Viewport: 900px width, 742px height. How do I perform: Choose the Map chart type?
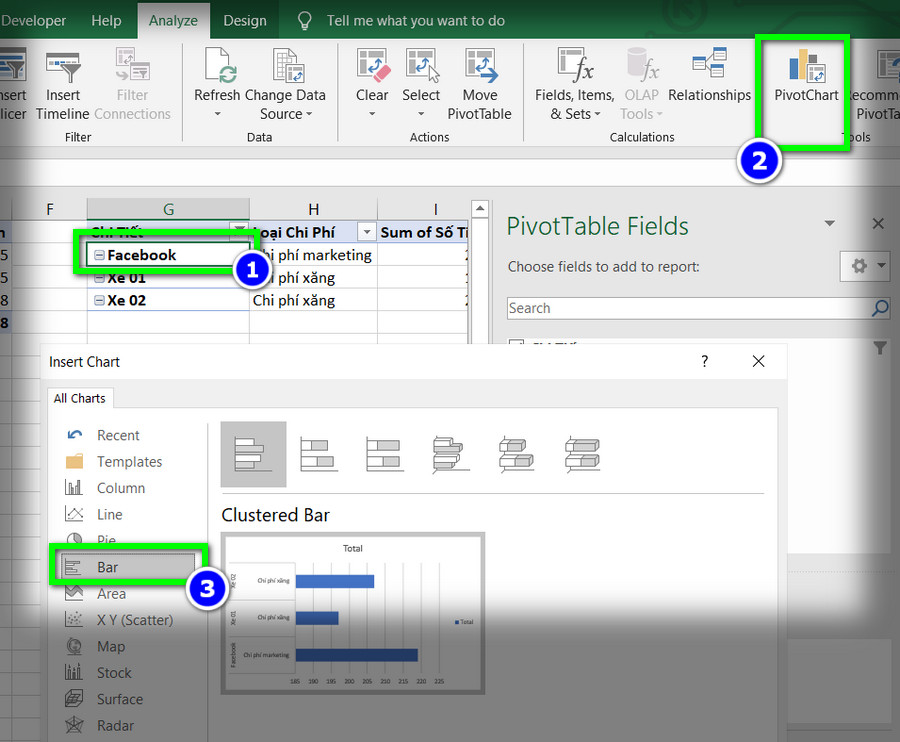(x=111, y=646)
